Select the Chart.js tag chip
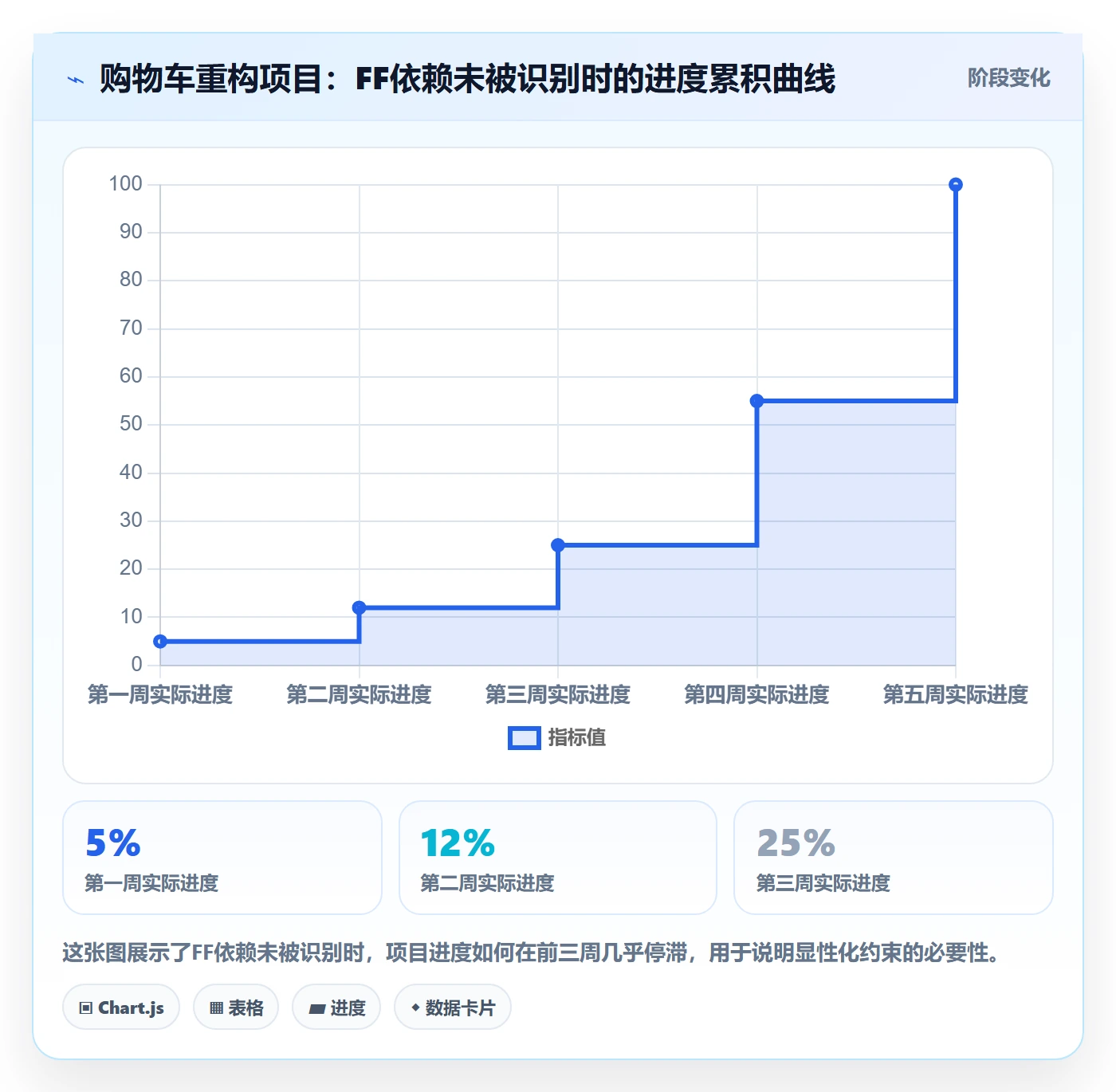The image size is (1116, 1092). 121,1008
